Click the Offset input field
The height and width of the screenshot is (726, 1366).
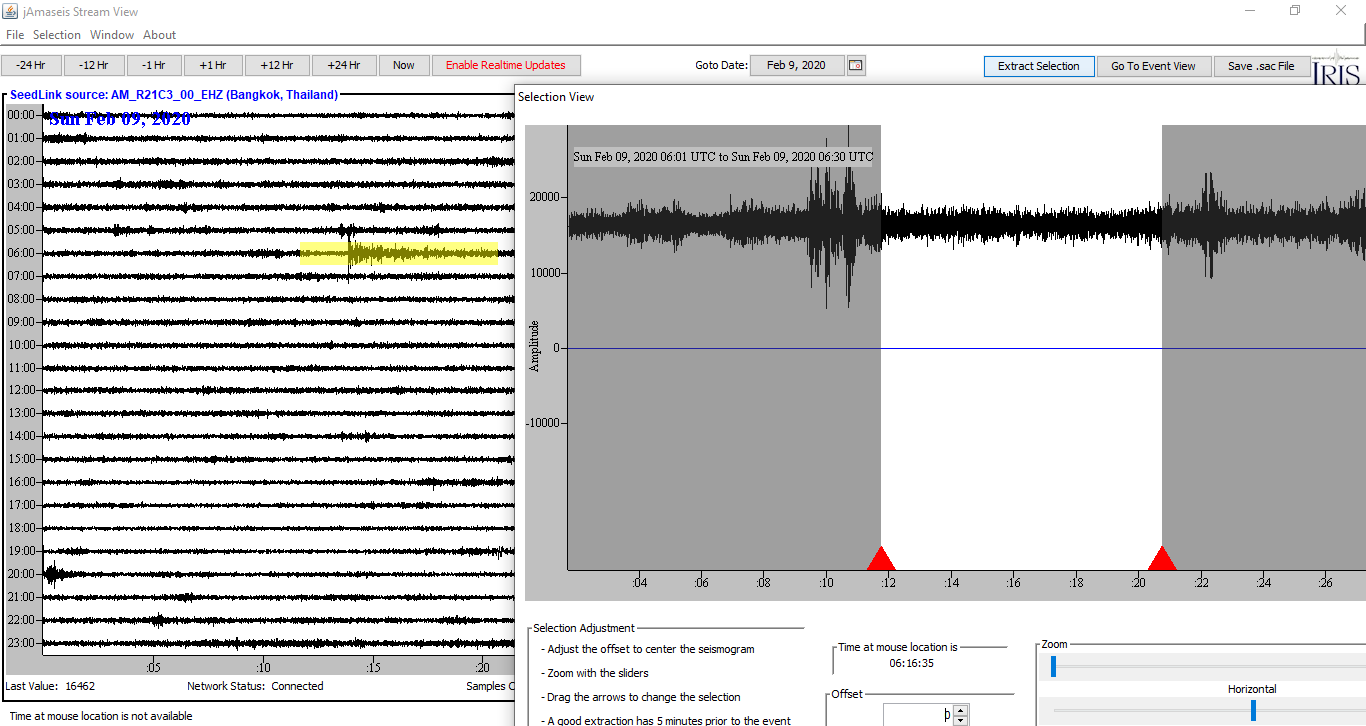917,715
